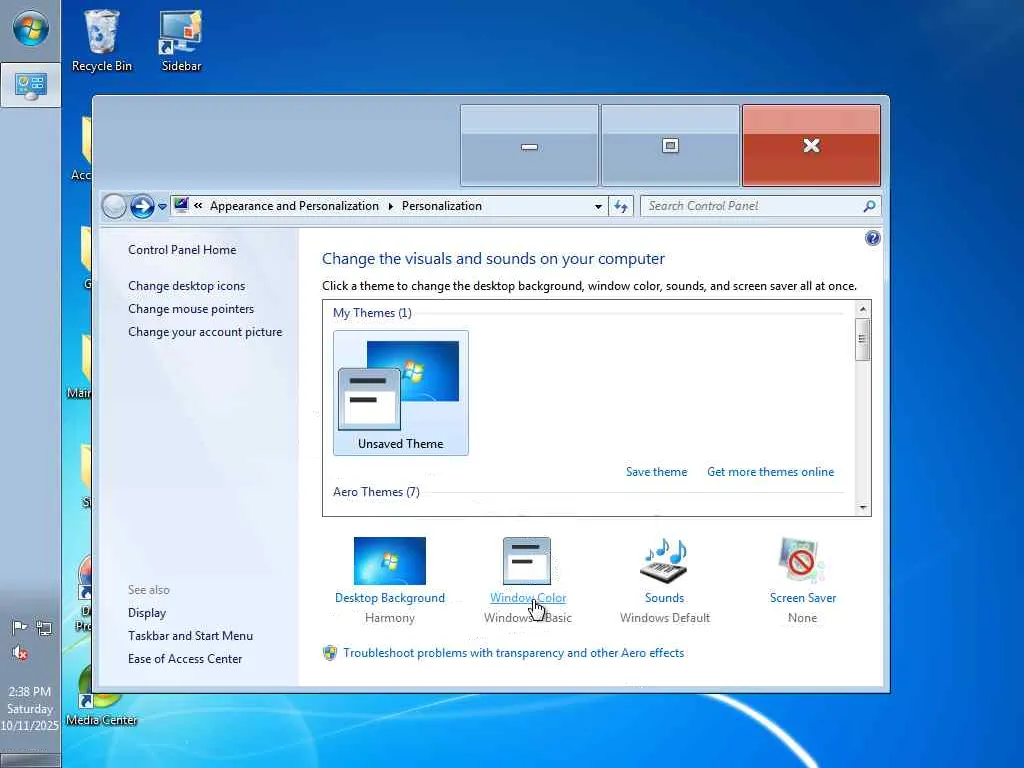Click the Aero troubleshoot shield icon
The width and height of the screenshot is (1024, 768).
click(x=330, y=653)
